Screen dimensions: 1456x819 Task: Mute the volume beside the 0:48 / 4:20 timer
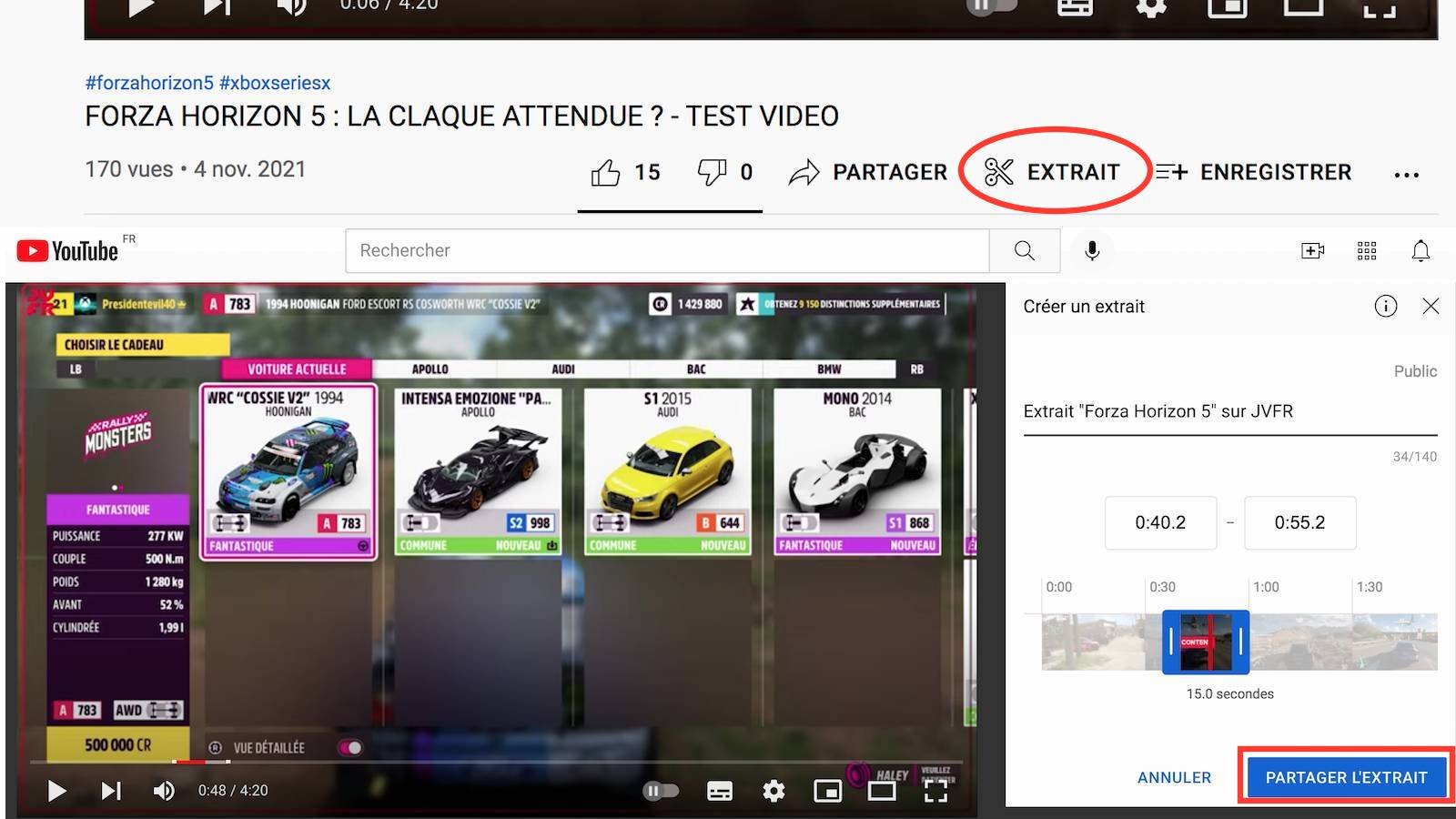point(164,791)
